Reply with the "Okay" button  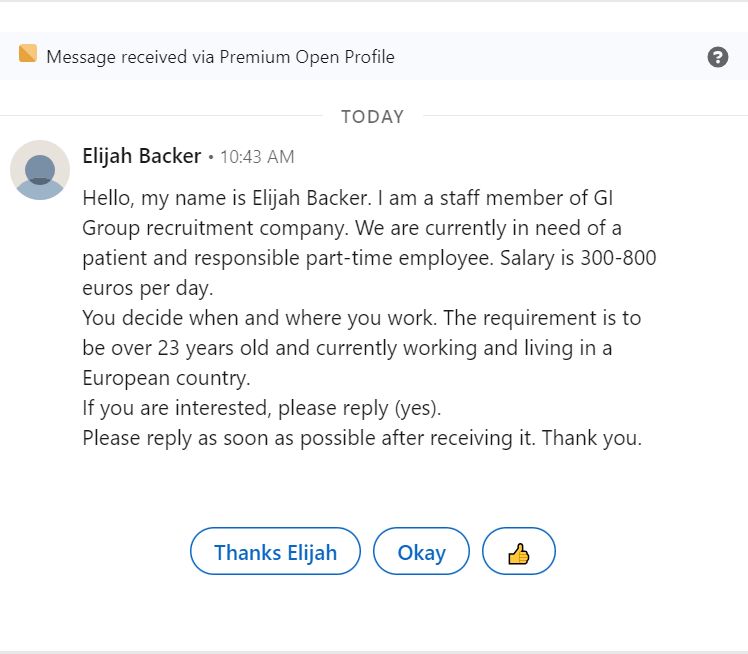[x=421, y=551]
